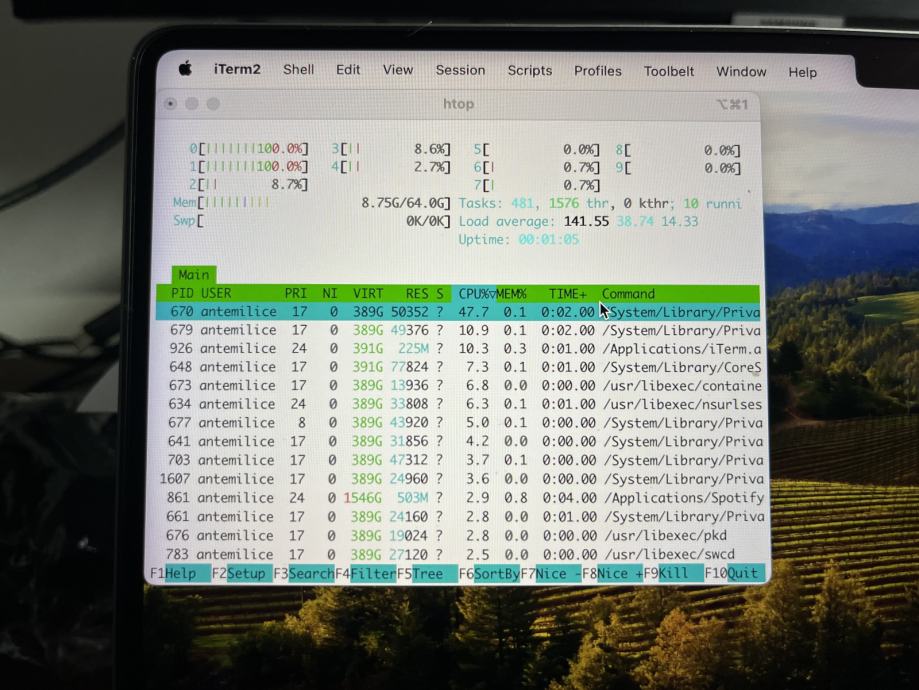Select iTerm process row PID 926
Image resolution: width=919 pixels, height=690 pixels.
(458, 348)
